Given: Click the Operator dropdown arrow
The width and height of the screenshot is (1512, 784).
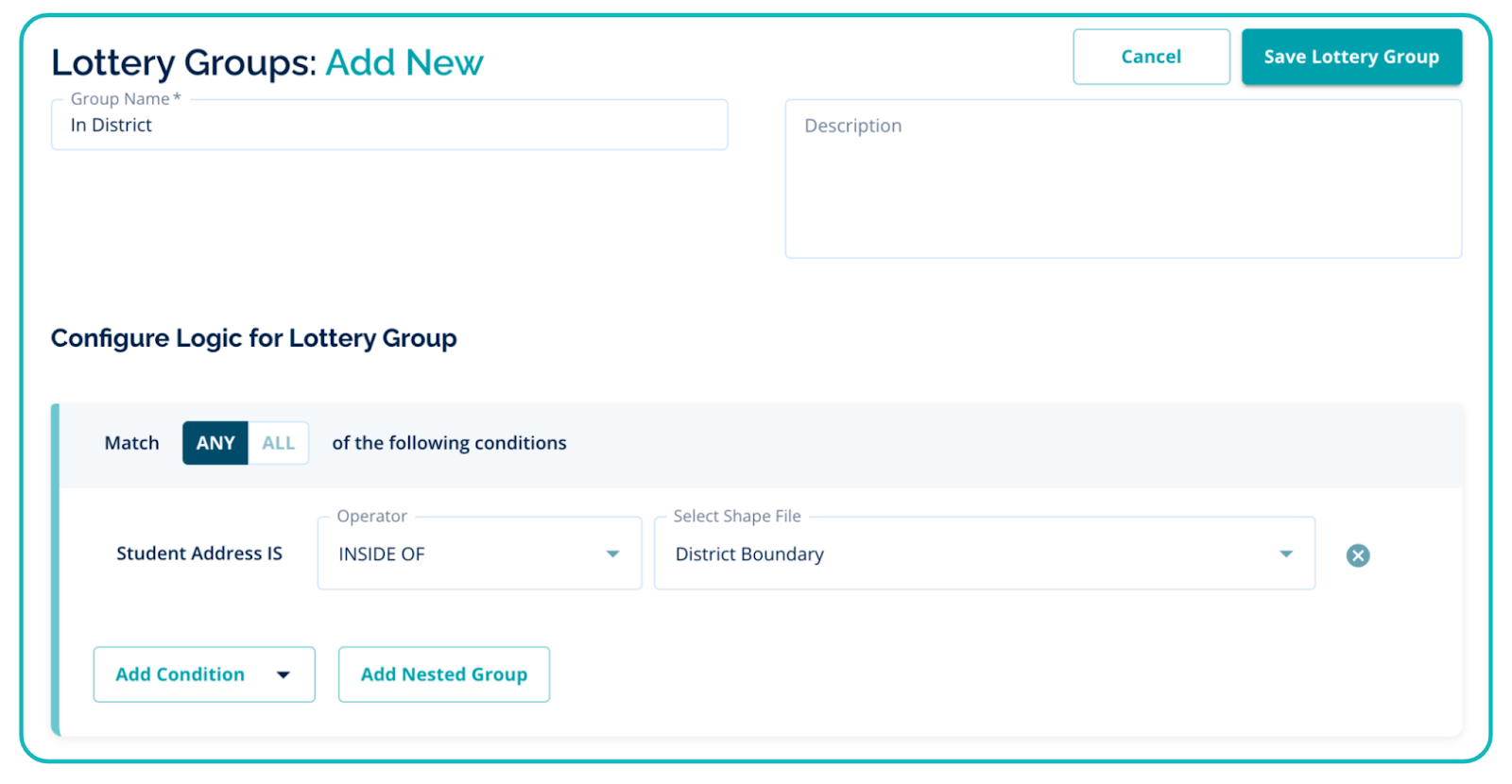Looking at the screenshot, I should point(612,554).
